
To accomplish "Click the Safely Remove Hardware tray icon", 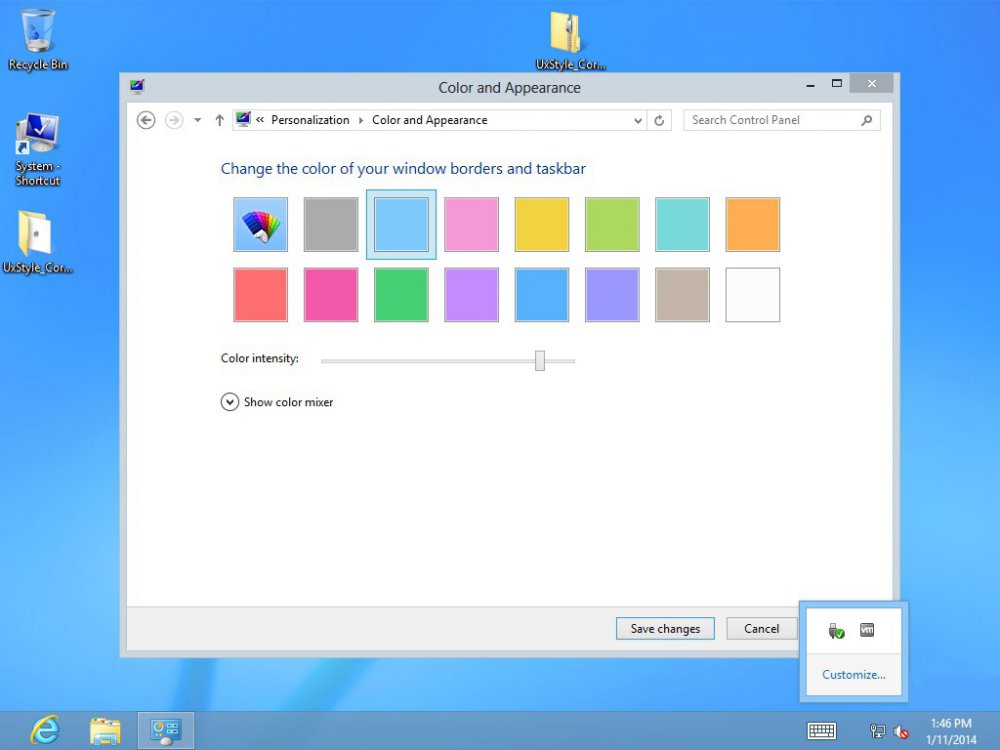I will coord(837,631).
